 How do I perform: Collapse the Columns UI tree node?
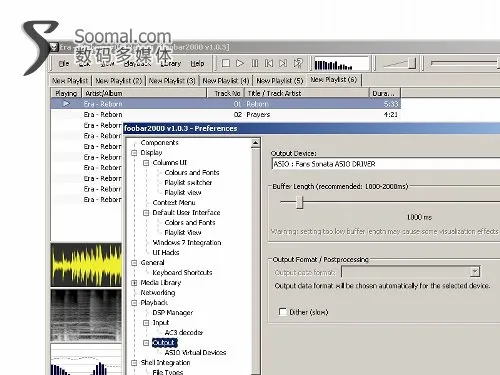[x=146, y=163]
